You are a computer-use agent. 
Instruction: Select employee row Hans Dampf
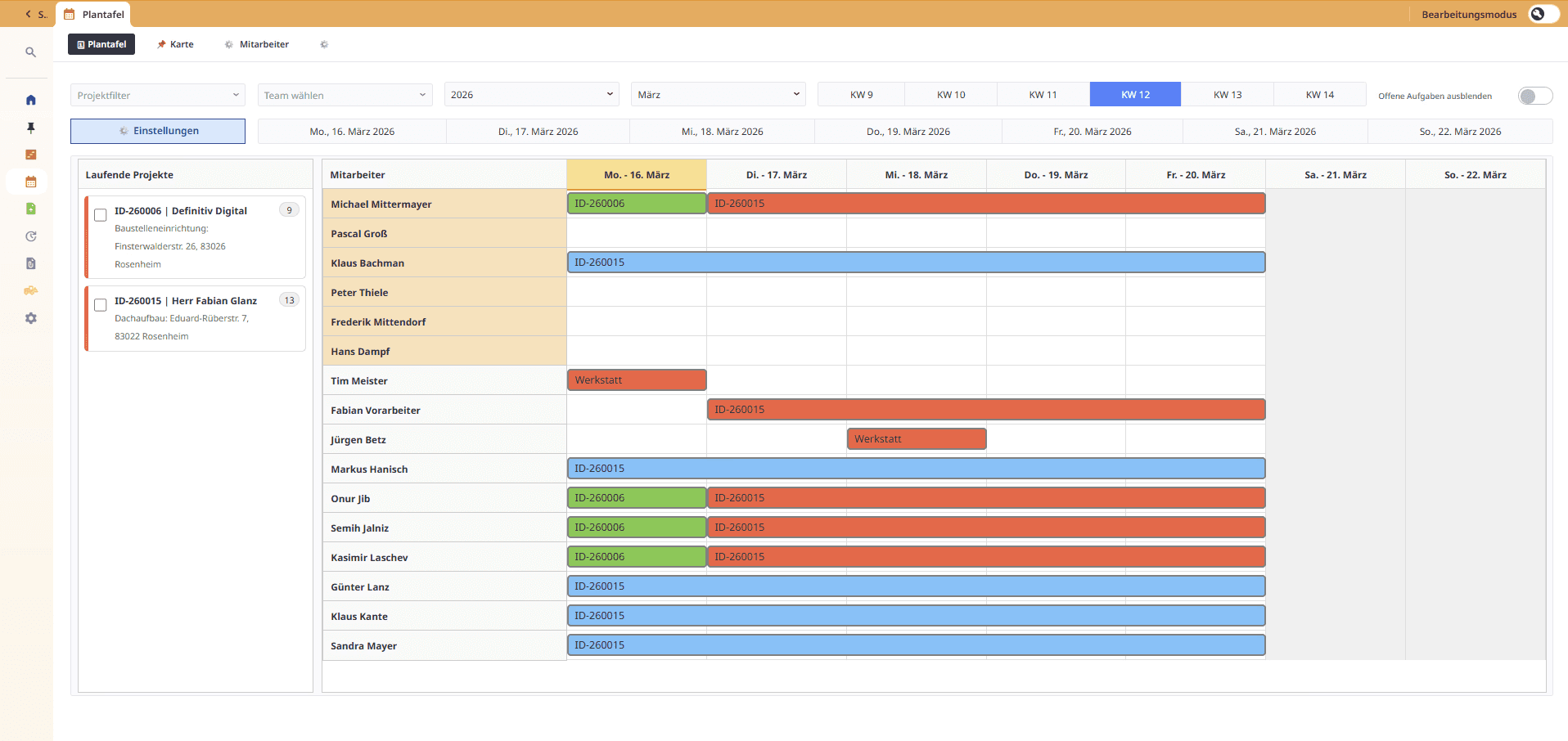pos(444,351)
